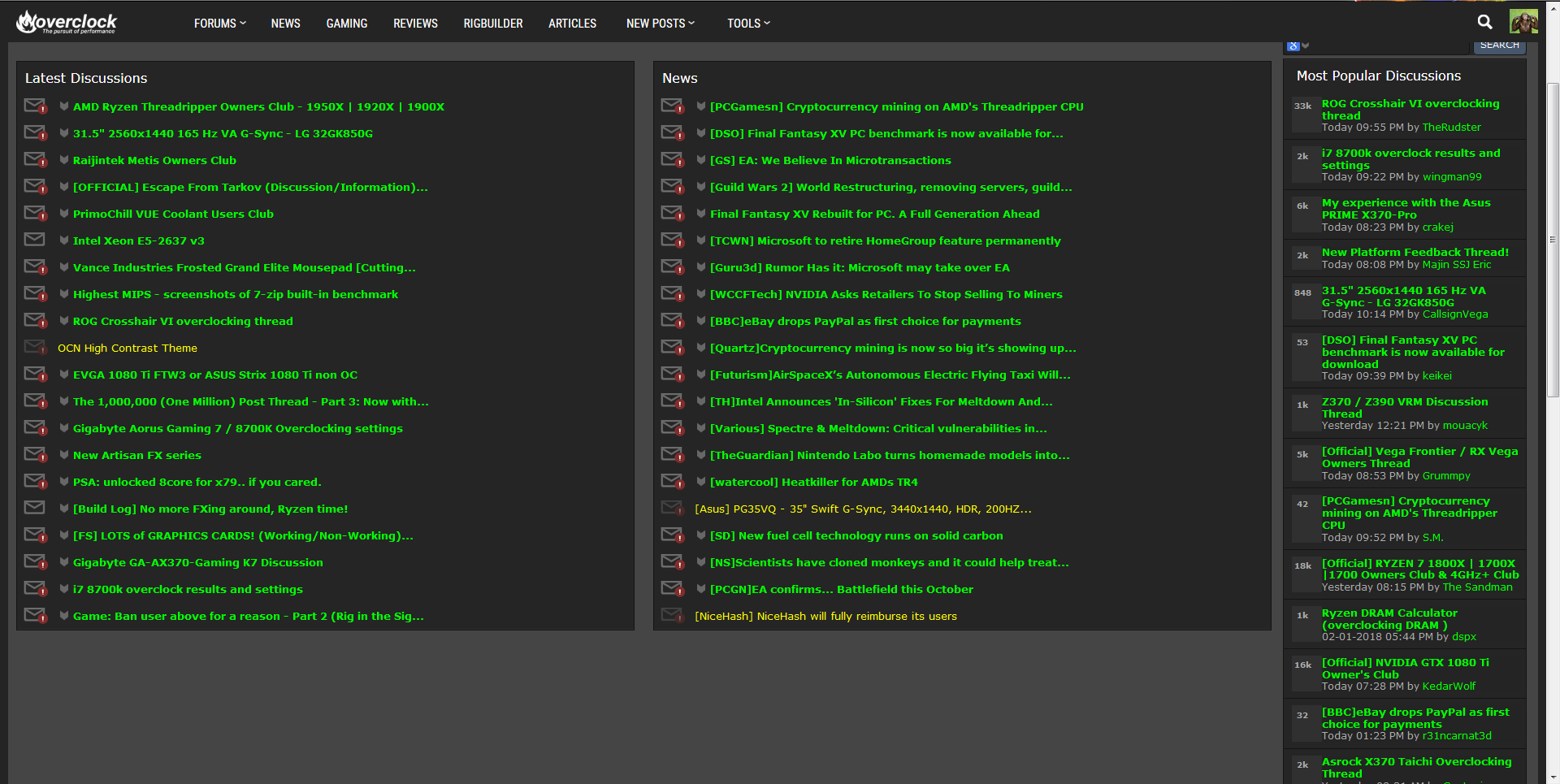The image size is (1560, 784).
Task: Open Gigabyte Aorus Gaming 7 / 8700K thread
Action: [x=238, y=428]
